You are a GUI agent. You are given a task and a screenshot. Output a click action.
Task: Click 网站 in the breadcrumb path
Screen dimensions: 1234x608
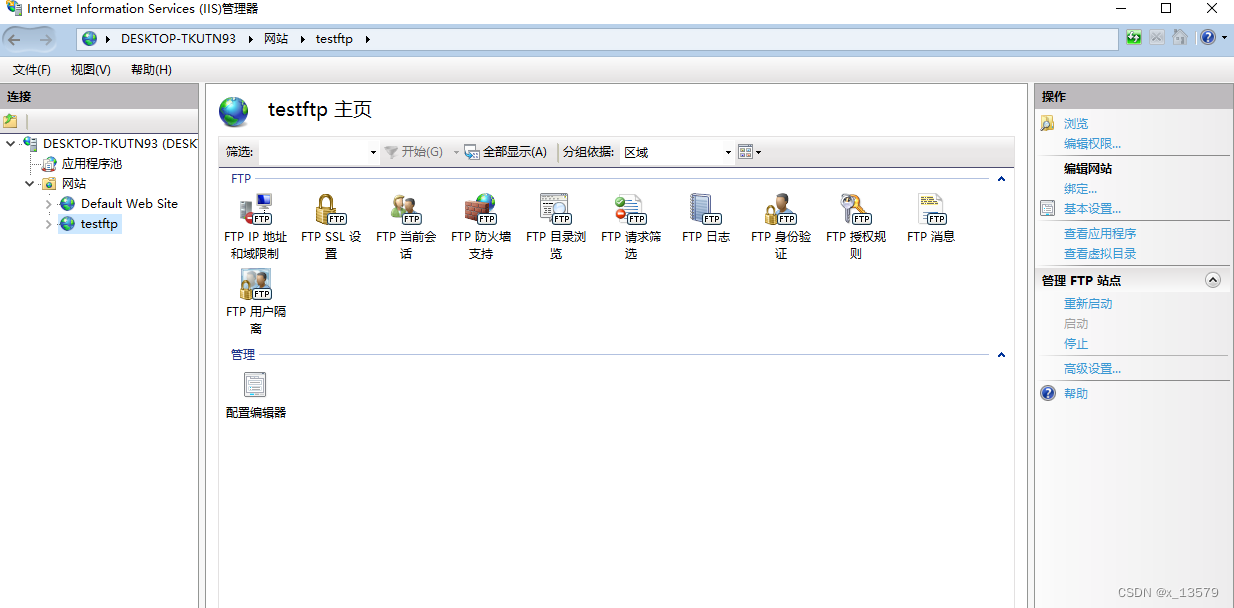pos(276,39)
